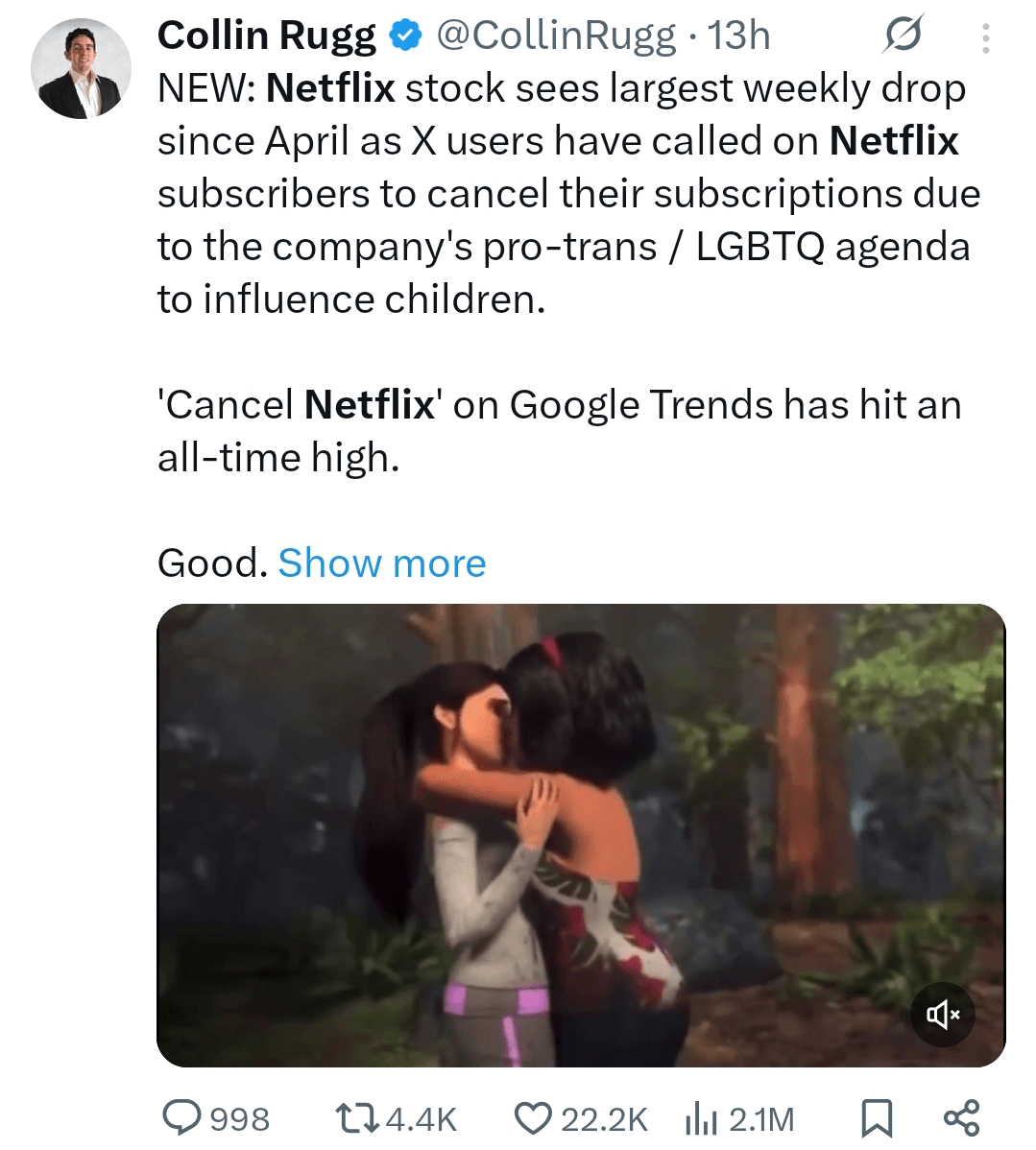Bookmark the post with bookmark icon
The height and width of the screenshot is (1150, 1036).
pos(876,1119)
